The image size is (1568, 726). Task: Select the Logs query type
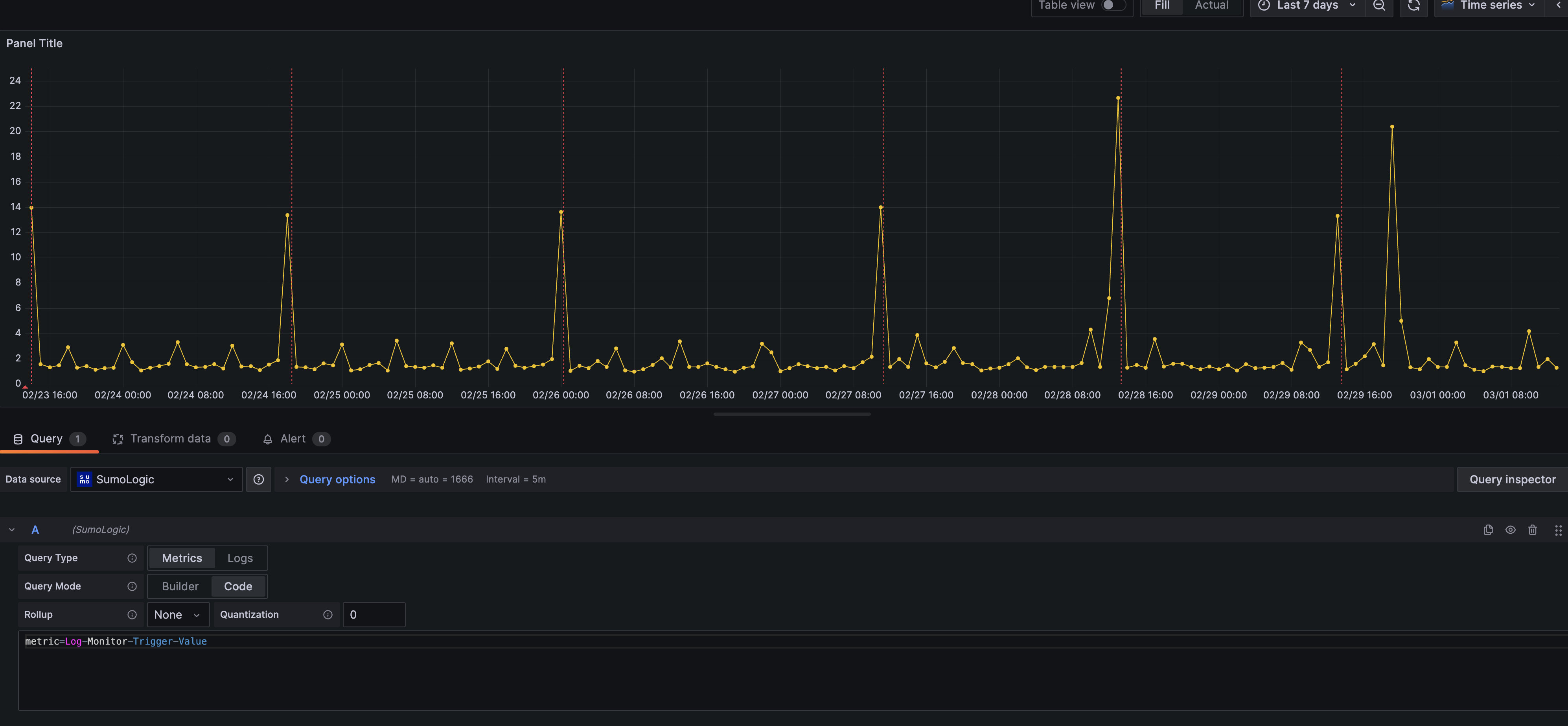coord(239,558)
